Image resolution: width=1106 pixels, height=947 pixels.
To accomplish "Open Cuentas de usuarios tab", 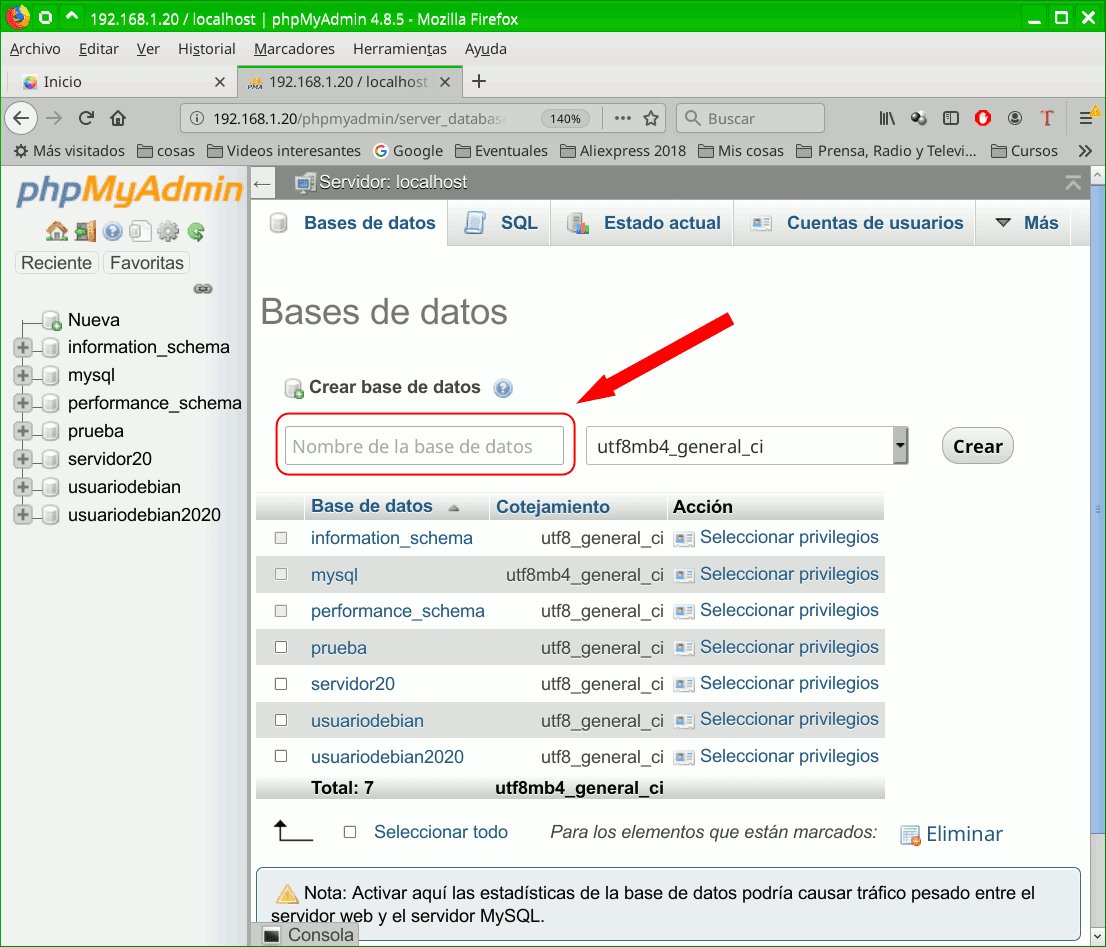I will (856, 223).
